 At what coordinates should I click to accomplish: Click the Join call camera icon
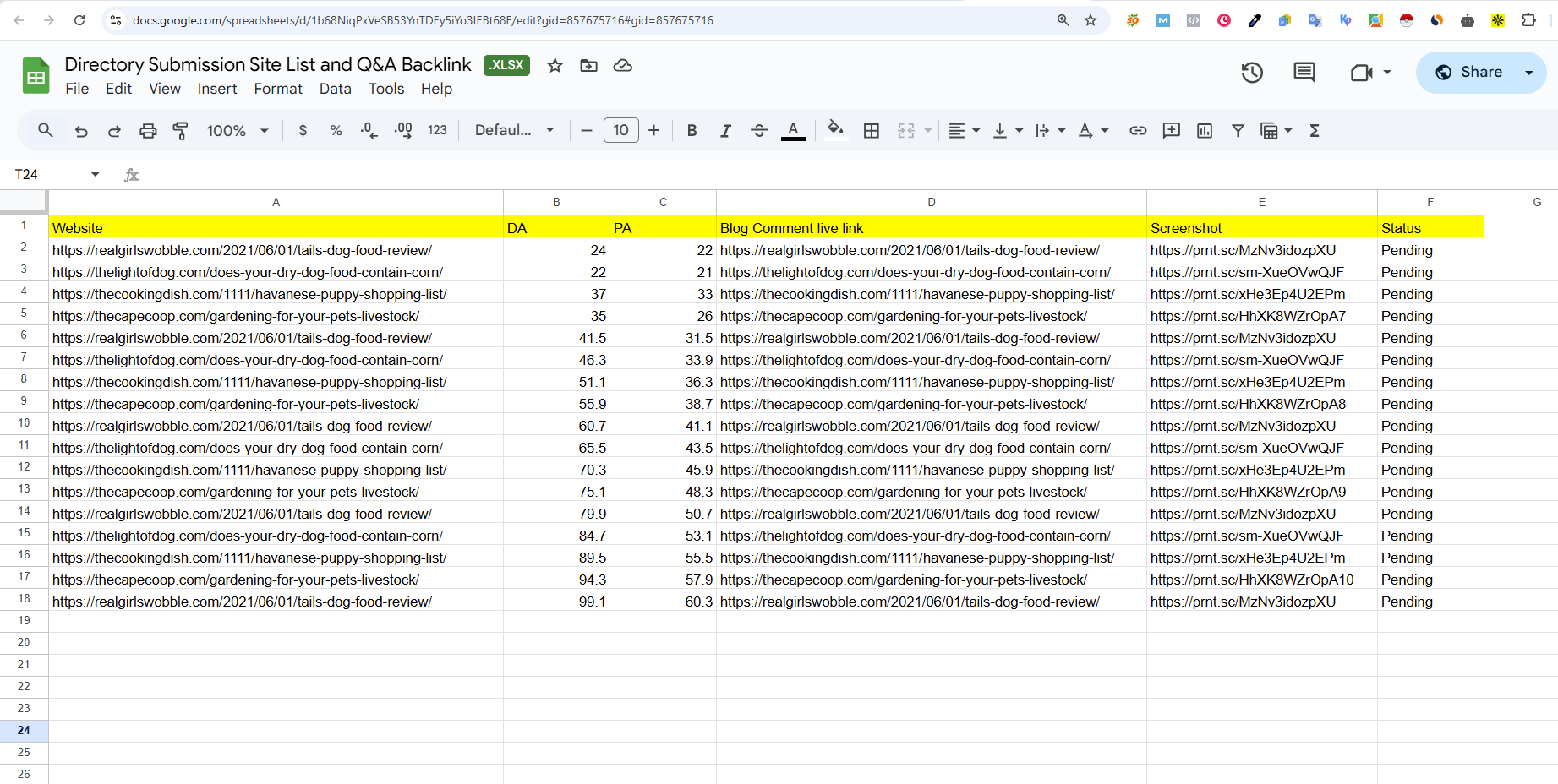tap(1361, 73)
